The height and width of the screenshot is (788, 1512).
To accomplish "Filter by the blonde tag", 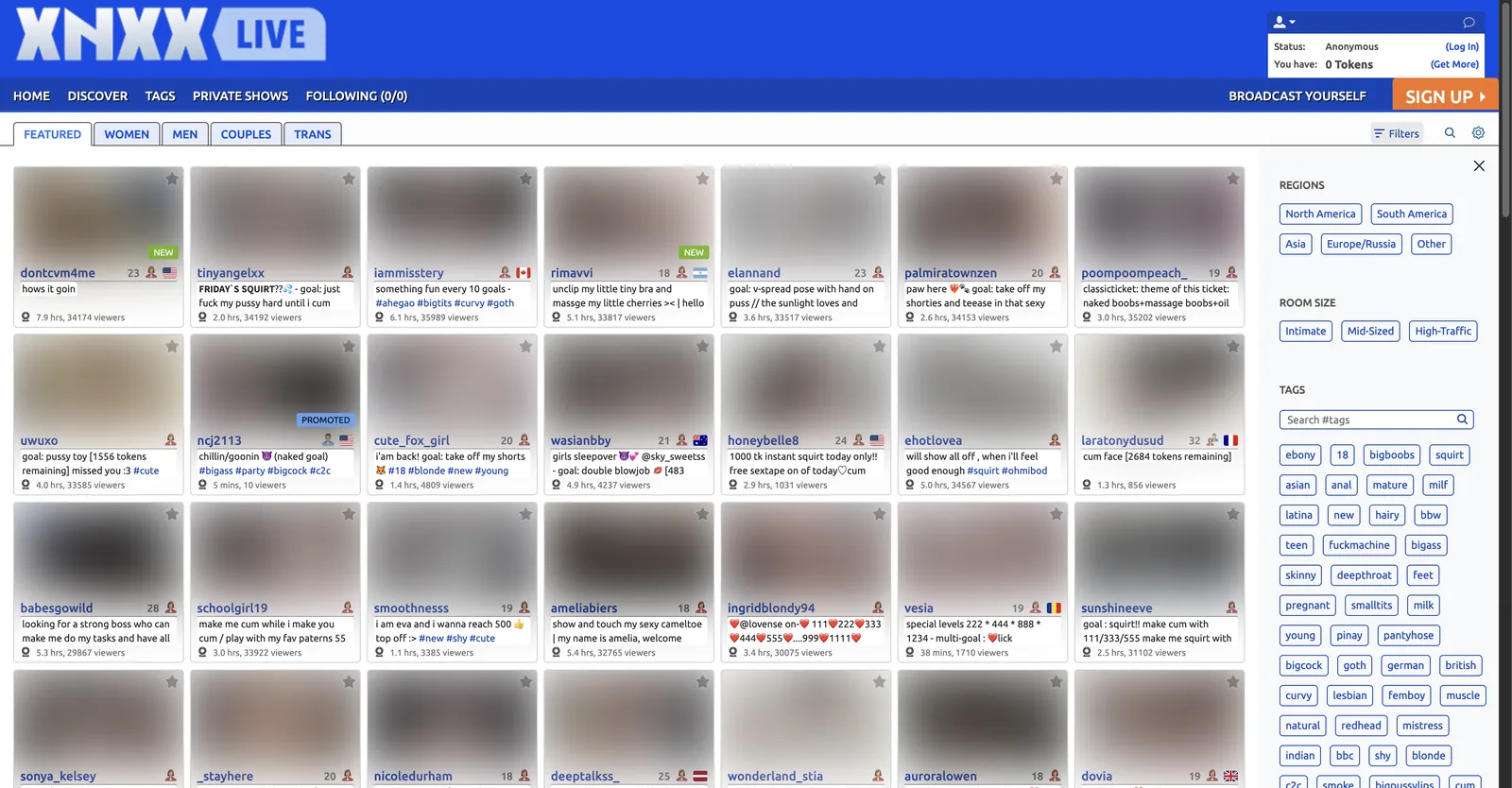I will [x=1428, y=756].
